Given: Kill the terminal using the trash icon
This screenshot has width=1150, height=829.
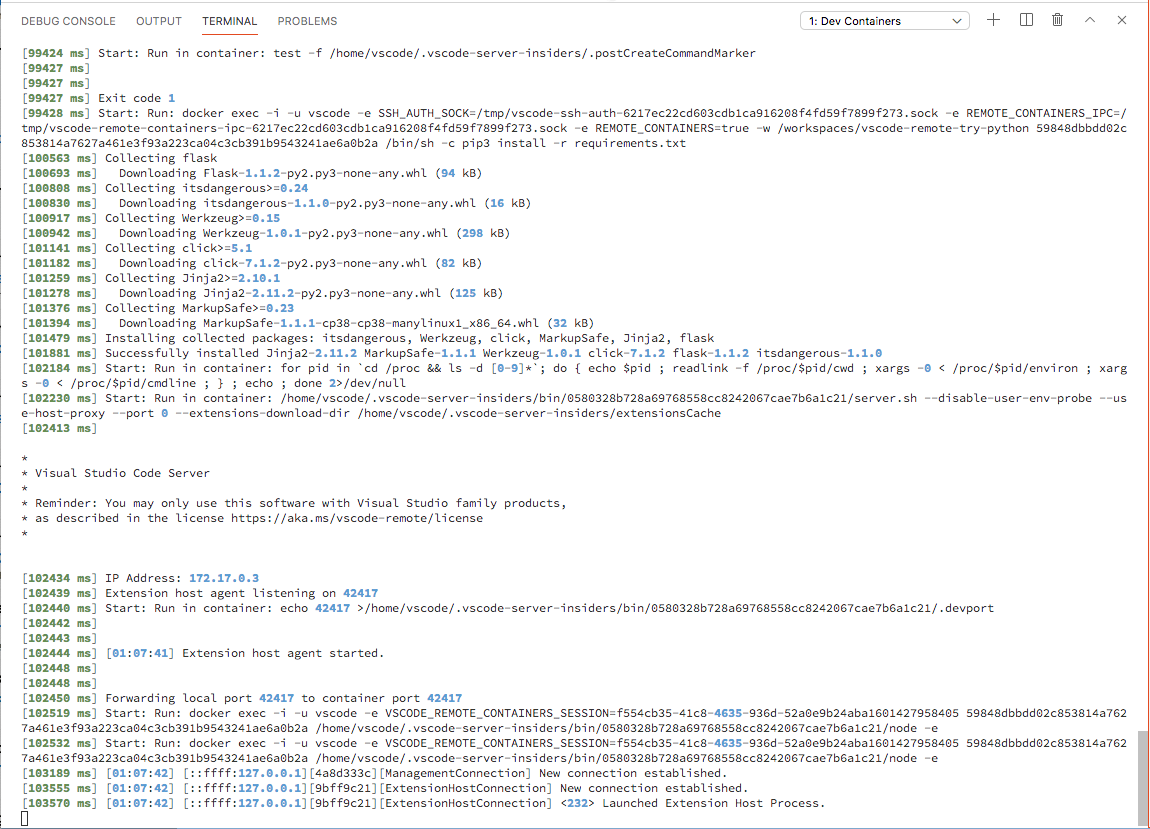Looking at the screenshot, I should tap(1057, 19).
